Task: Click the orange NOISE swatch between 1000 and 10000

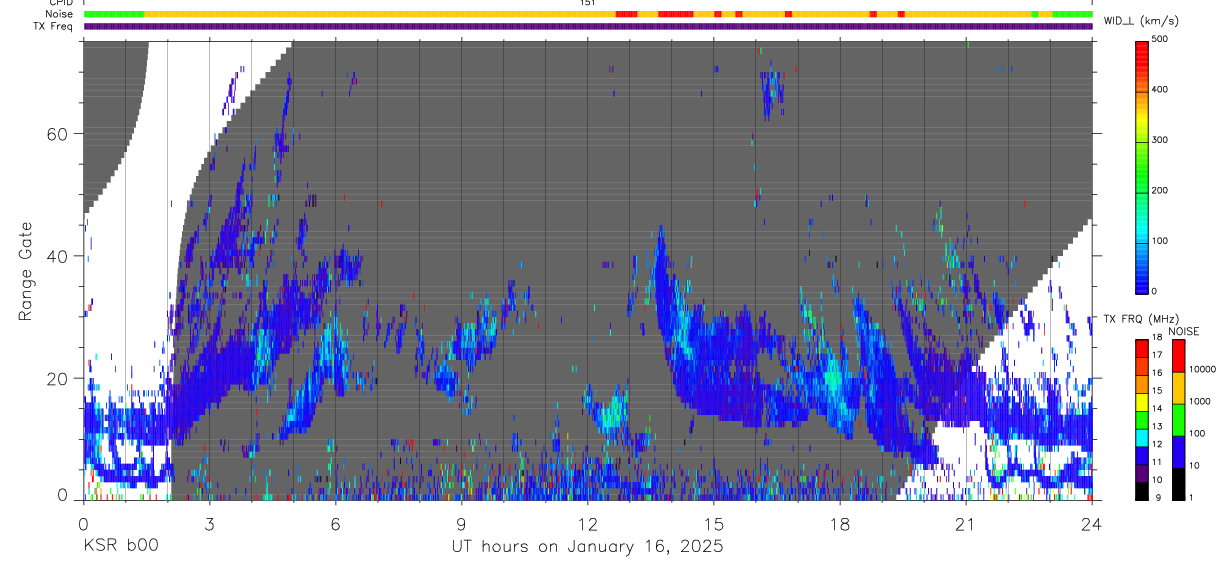Action: (x=1178, y=387)
